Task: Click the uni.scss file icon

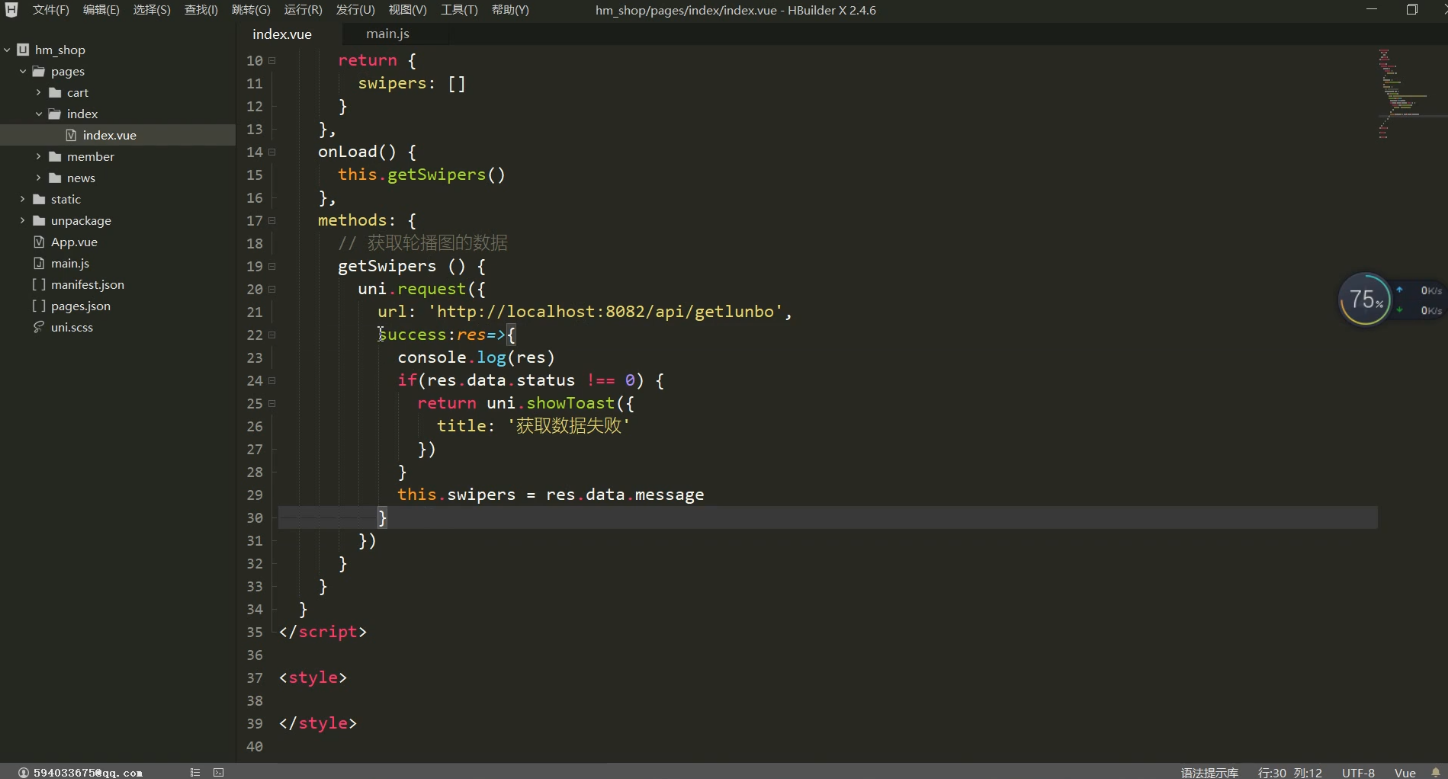Action: pos(39,327)
